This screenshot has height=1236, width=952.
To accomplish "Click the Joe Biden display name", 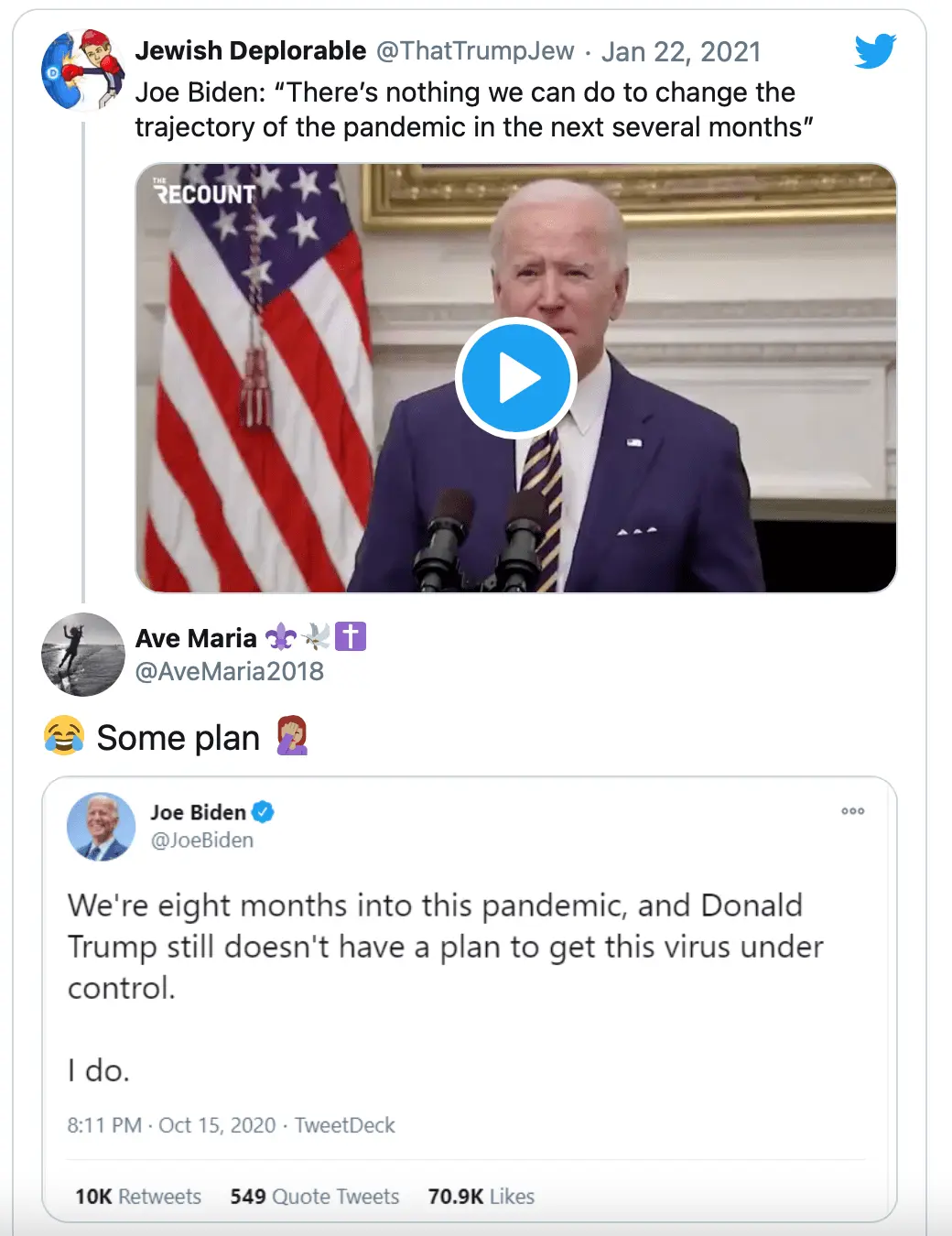I will tap(198, 812).
